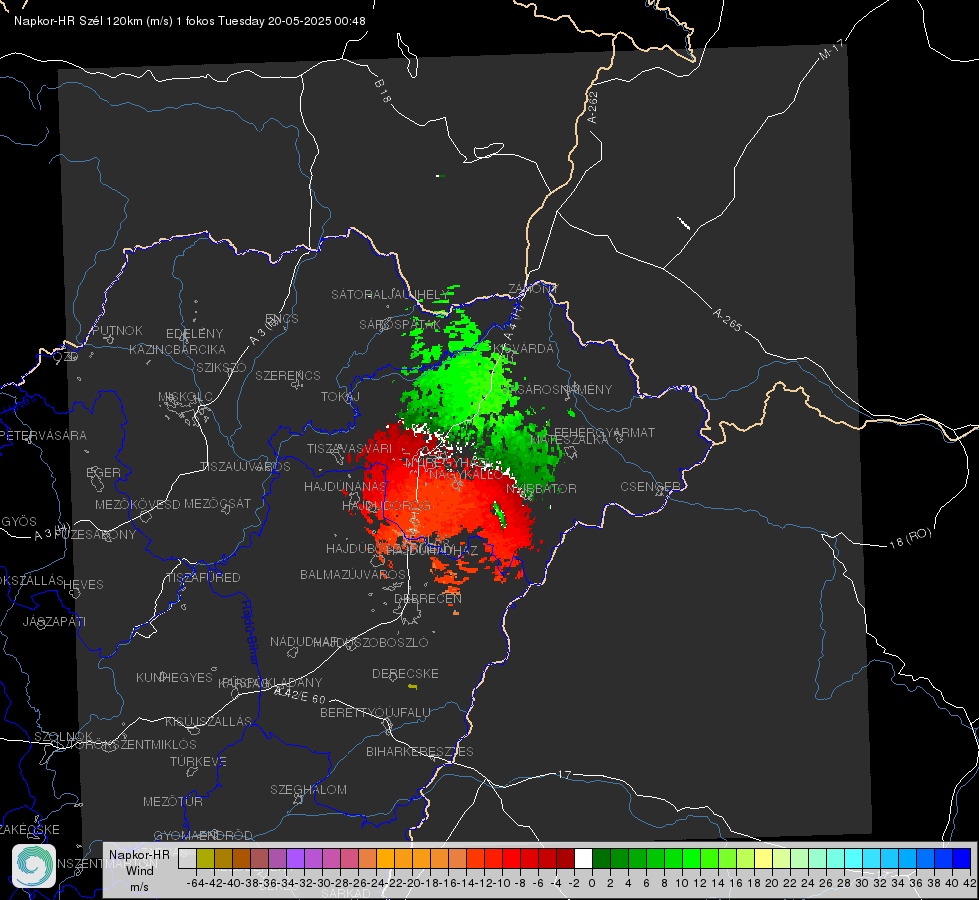The width and height of the screenshot is (979, 900).
Task: Select the violet swatch between -34 and -32
Action: pos(295,858)
